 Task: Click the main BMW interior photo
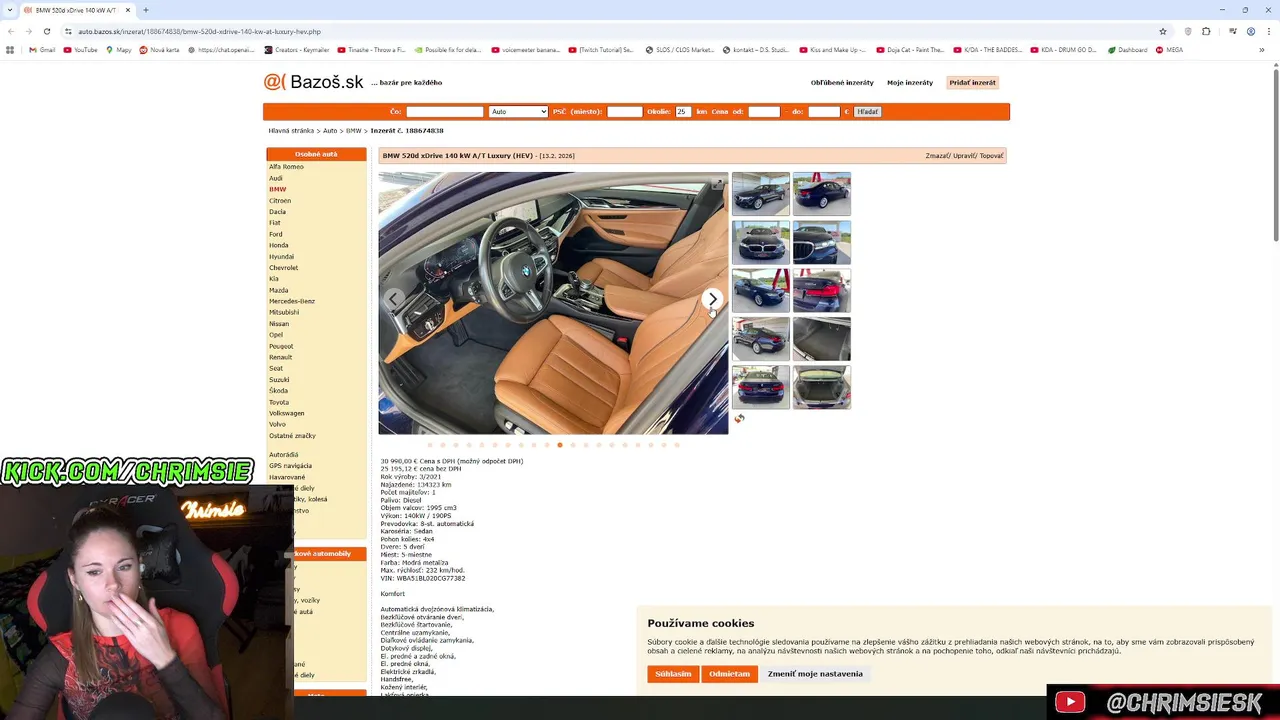click(x=553, y=303)
